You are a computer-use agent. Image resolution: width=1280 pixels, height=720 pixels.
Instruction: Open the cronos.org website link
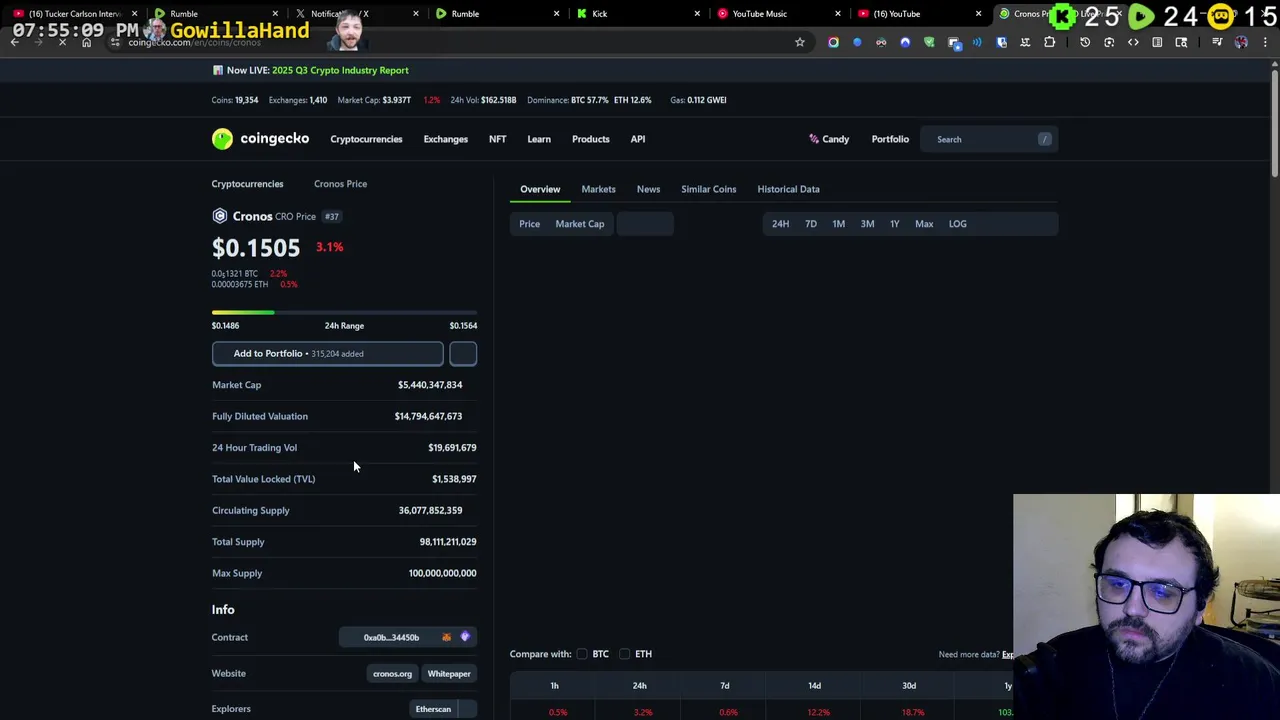[392, 674]
